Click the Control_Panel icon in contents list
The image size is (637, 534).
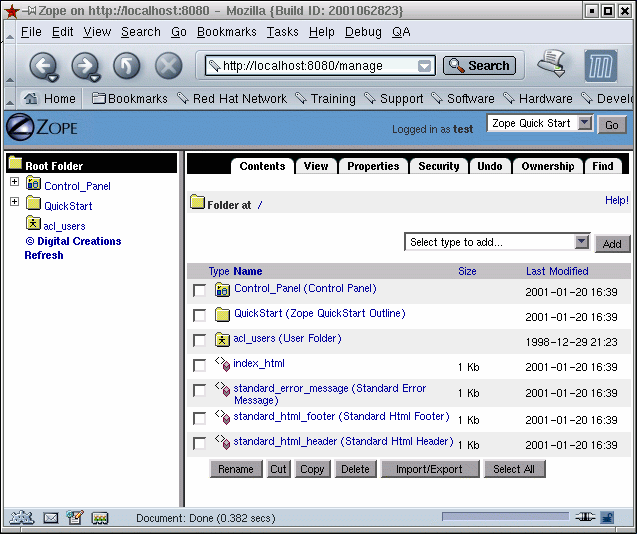222,289
